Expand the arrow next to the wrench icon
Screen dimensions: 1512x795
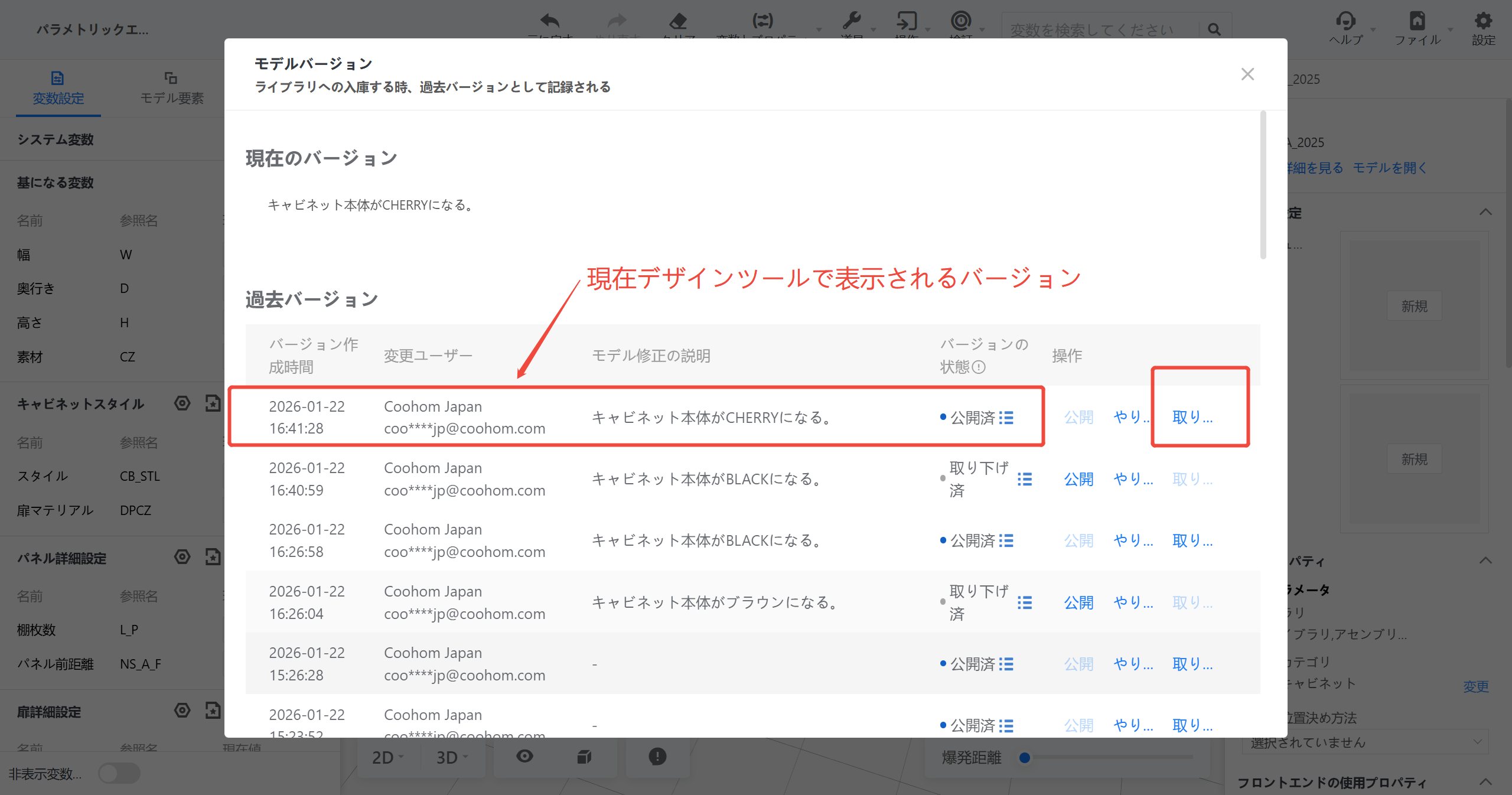[x=874, y=29]
